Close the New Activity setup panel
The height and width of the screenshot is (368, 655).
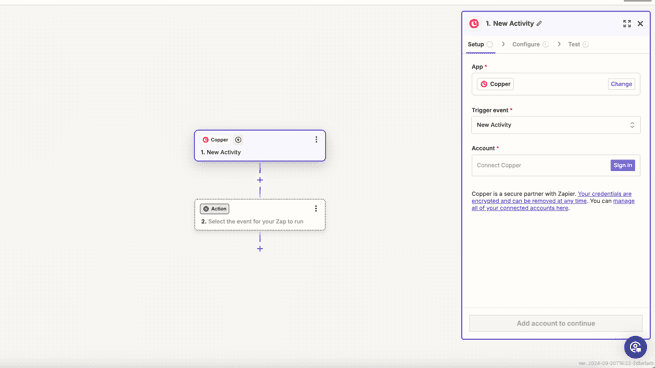pos(640,24)
